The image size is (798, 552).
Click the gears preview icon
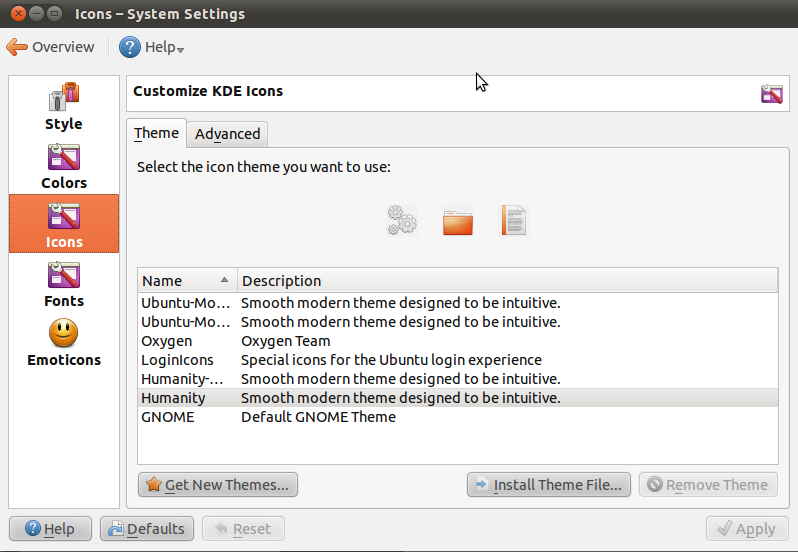tap(402, 221)
